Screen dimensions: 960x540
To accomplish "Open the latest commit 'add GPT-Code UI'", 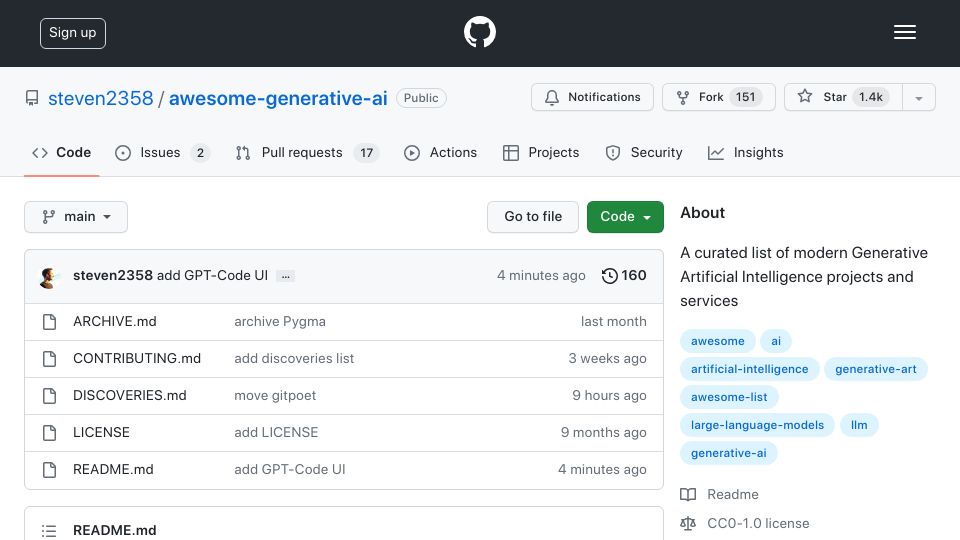I will (x=212, y=276).
